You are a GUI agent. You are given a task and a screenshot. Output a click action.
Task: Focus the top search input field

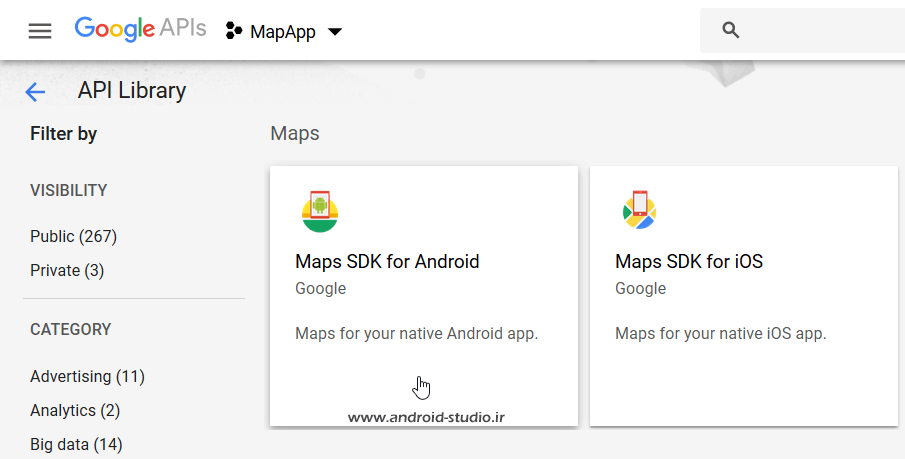click(x=802, y=31)
